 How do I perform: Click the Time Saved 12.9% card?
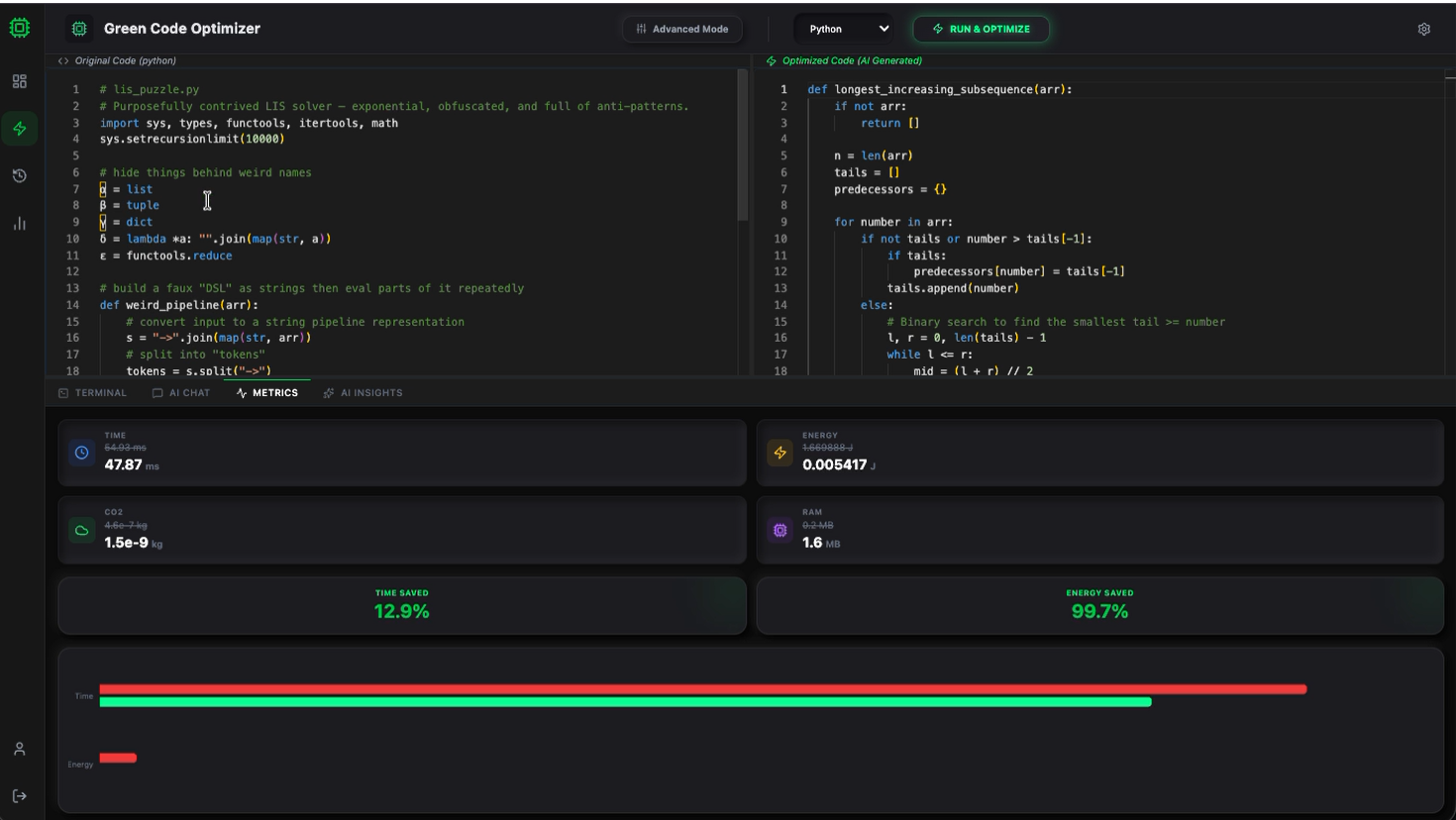[402, 605]
